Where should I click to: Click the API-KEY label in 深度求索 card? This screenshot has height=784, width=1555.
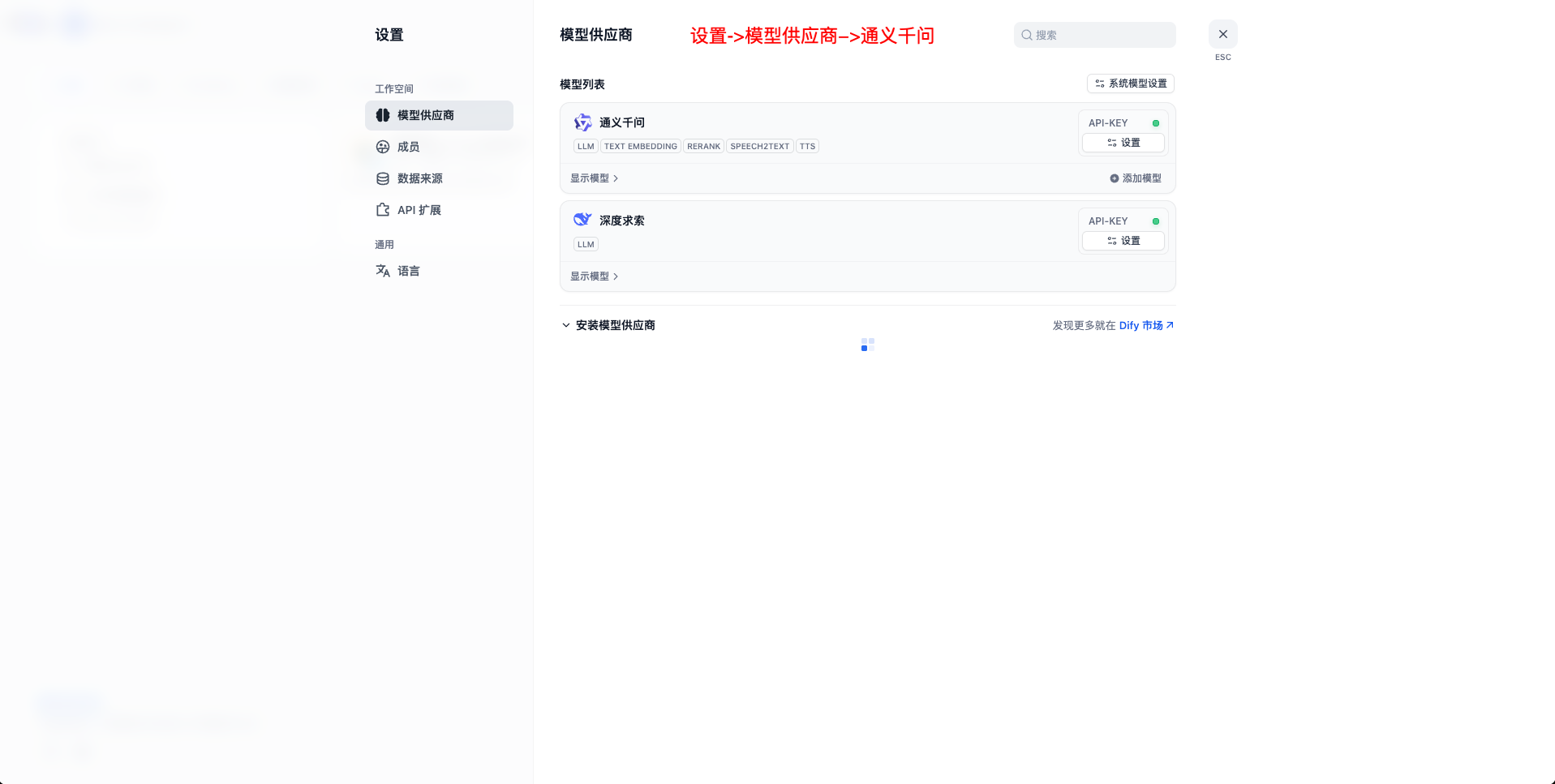tap(1108, 221)
